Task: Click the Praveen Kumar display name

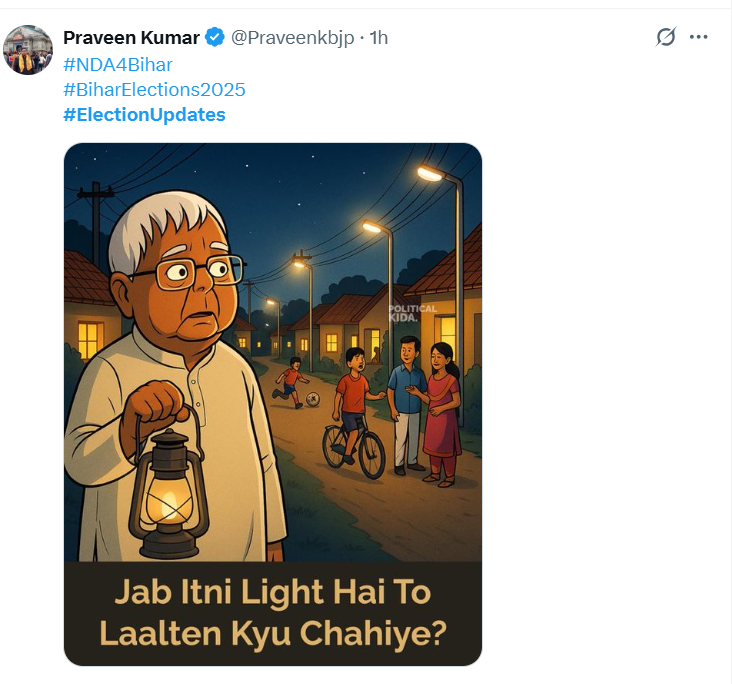Action: 131,38
